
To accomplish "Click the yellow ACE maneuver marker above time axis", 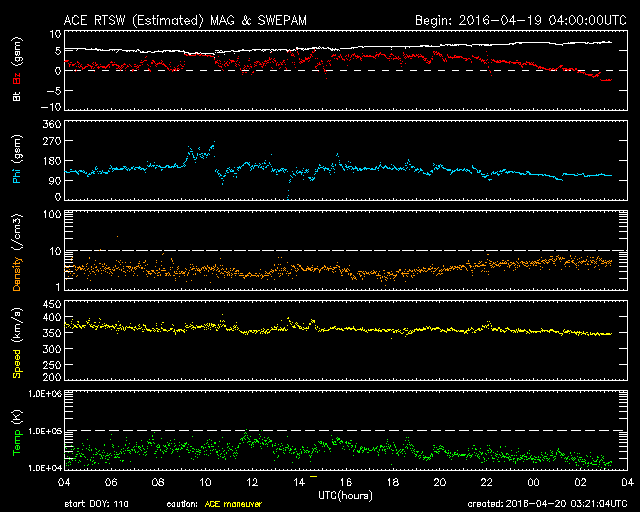I will (x=313, y=476).
